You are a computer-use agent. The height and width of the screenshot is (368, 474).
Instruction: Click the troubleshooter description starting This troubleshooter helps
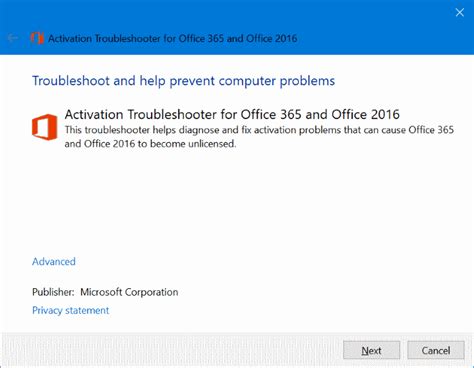[x=259, y=137]
